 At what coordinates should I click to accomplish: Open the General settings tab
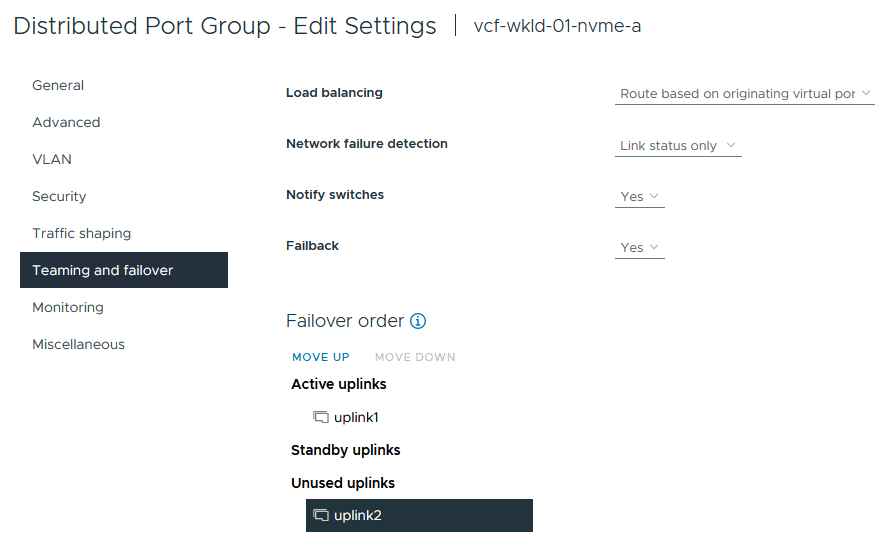pos(58,85)
